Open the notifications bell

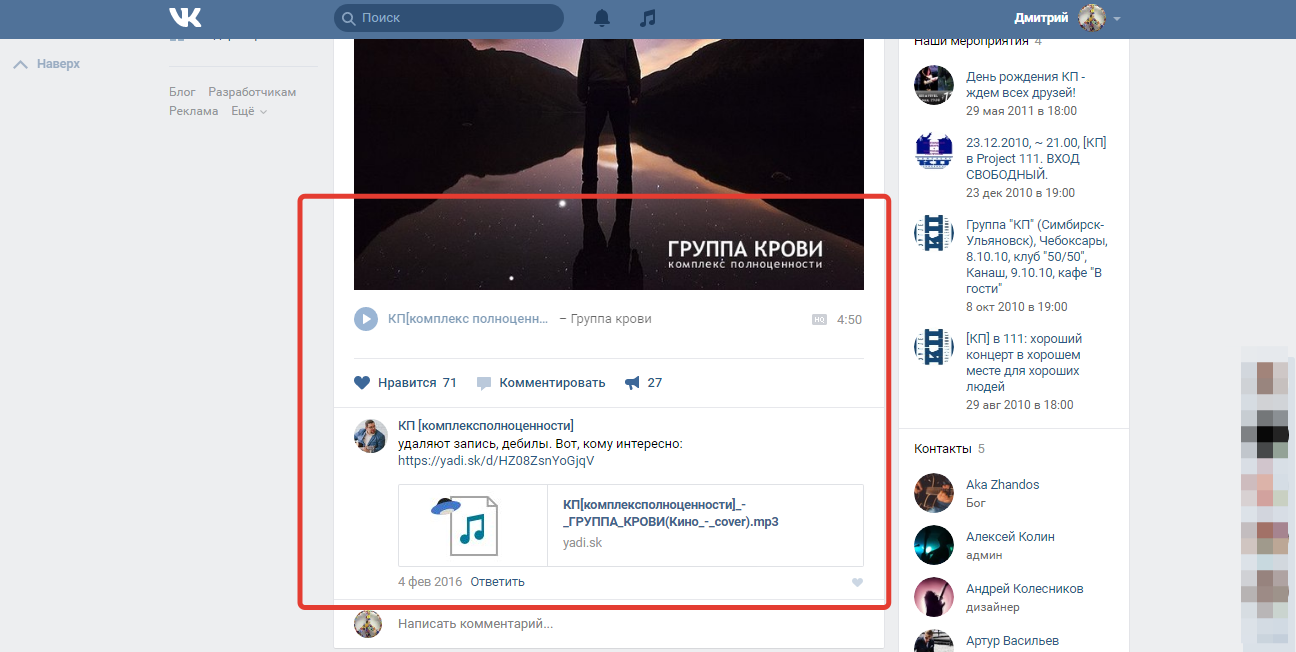tap(602, 18)
